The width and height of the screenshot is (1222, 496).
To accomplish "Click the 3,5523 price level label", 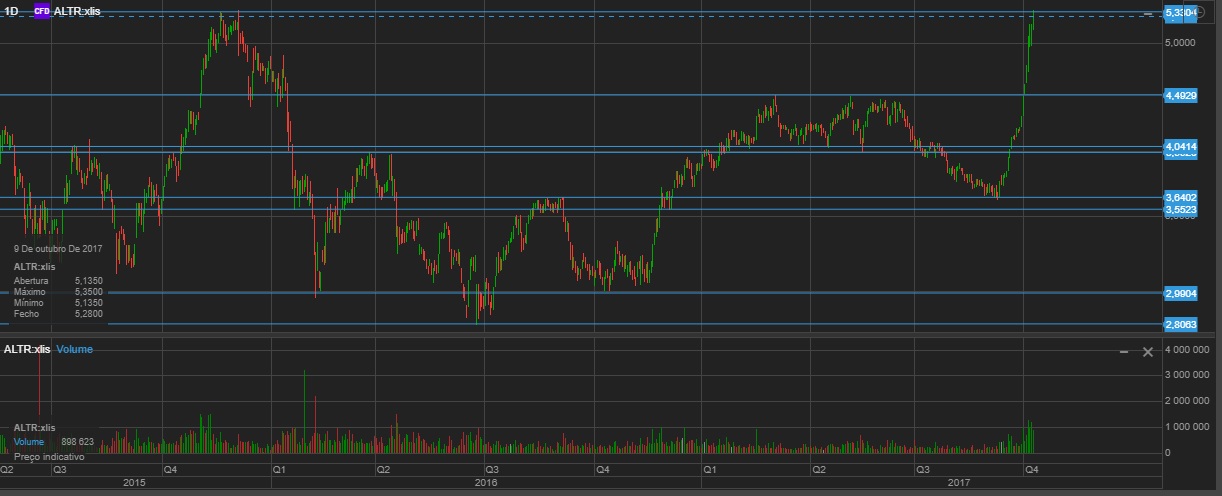I will [1181, 209].
